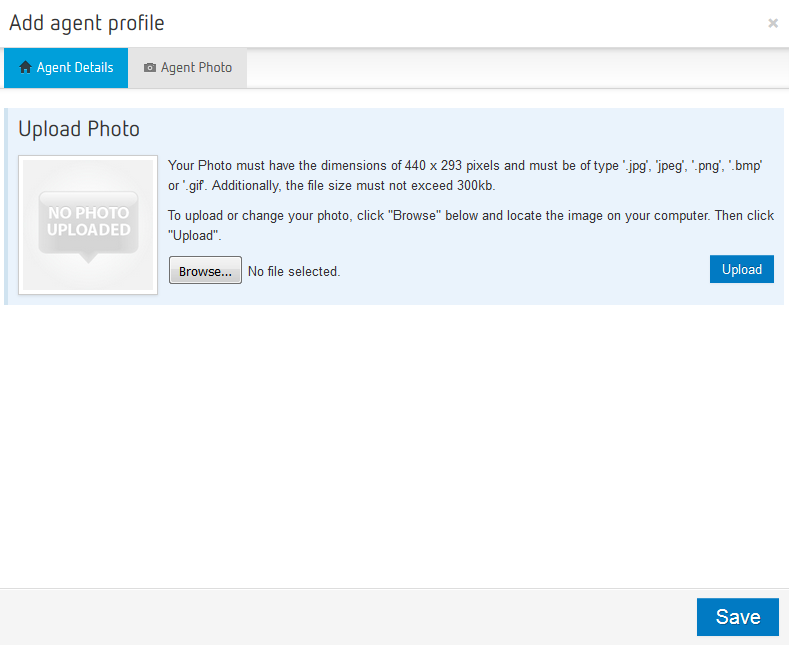Click the blue Upload button
Image resolution: width=789 pixels, height=645 pixels.
[741, 269]
